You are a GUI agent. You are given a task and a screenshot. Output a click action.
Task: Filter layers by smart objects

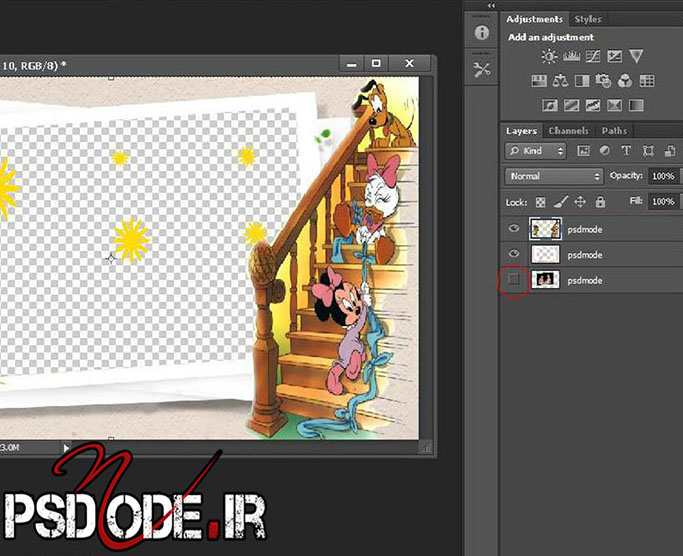670,151
